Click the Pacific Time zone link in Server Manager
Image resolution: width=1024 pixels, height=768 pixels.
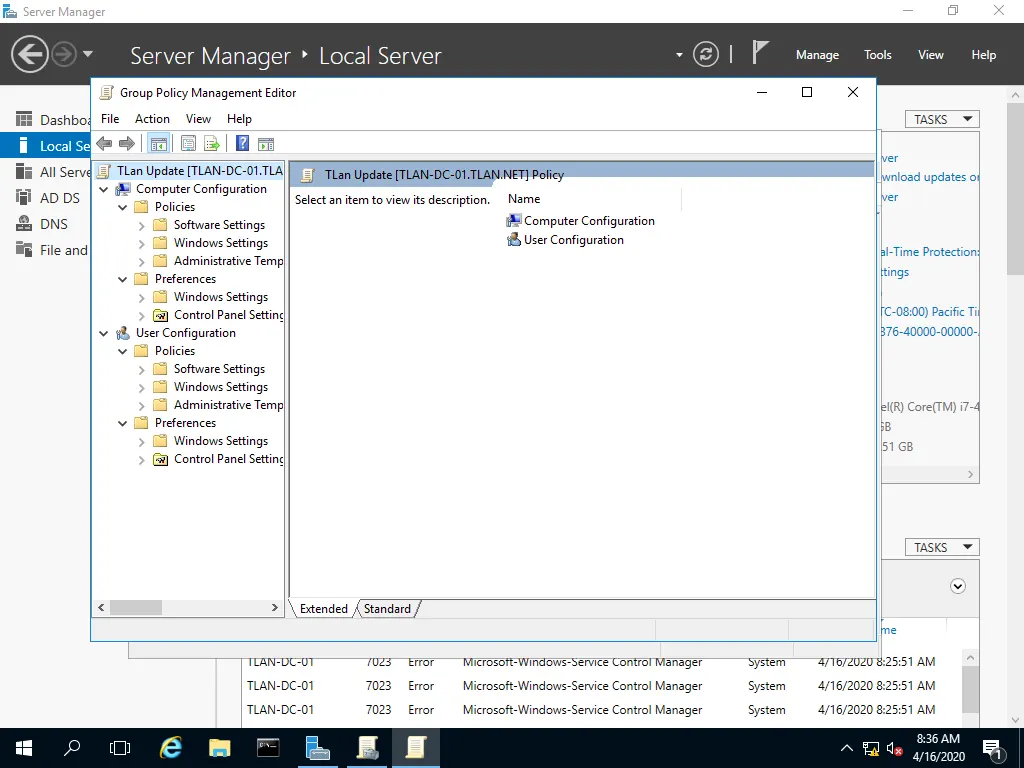(x=930, y=312)
